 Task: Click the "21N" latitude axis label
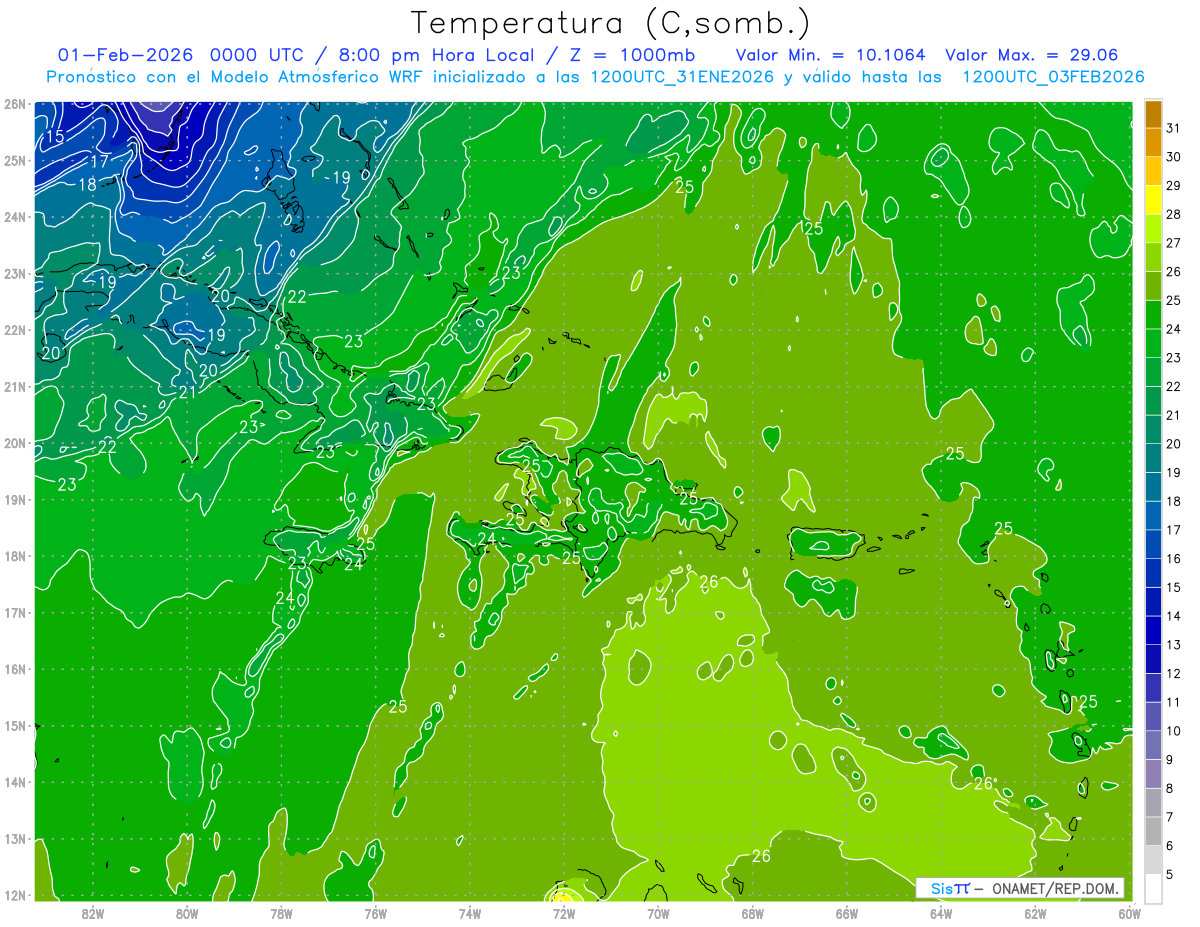14,387
